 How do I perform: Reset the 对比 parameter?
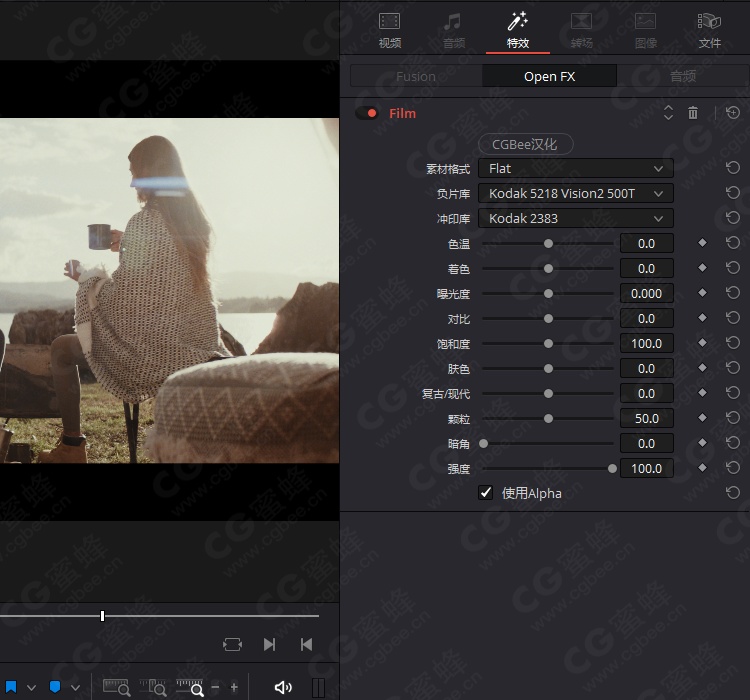tap(733, 318)
